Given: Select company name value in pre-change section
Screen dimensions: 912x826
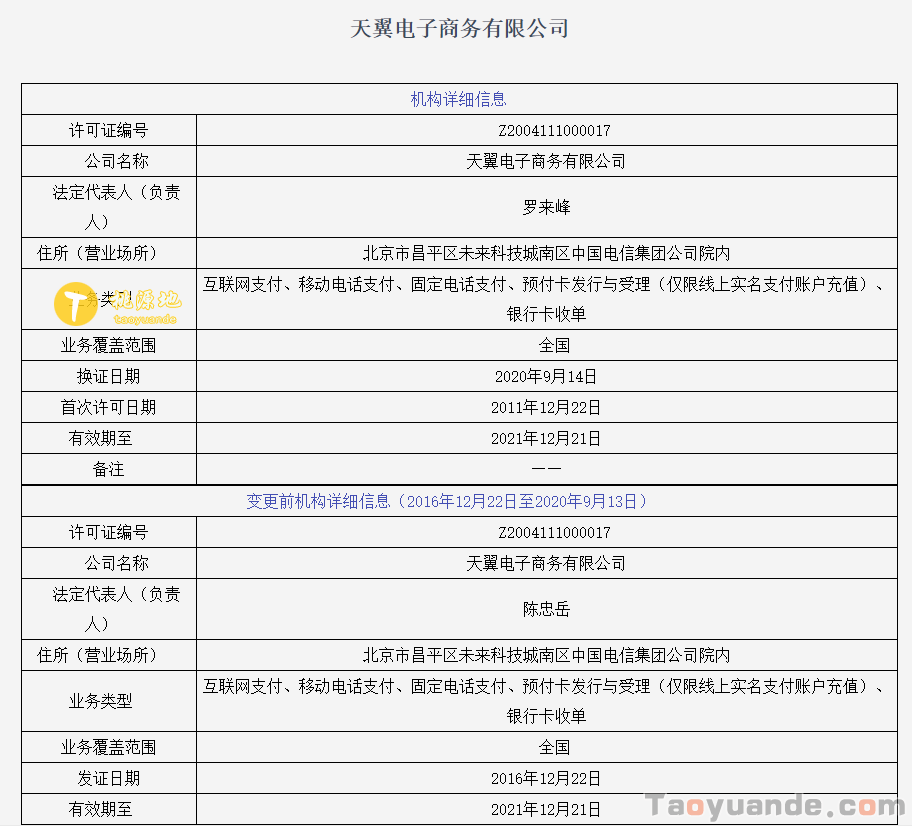Looking at the screenshot, I should pyautogui.click(x=546, y=563).
